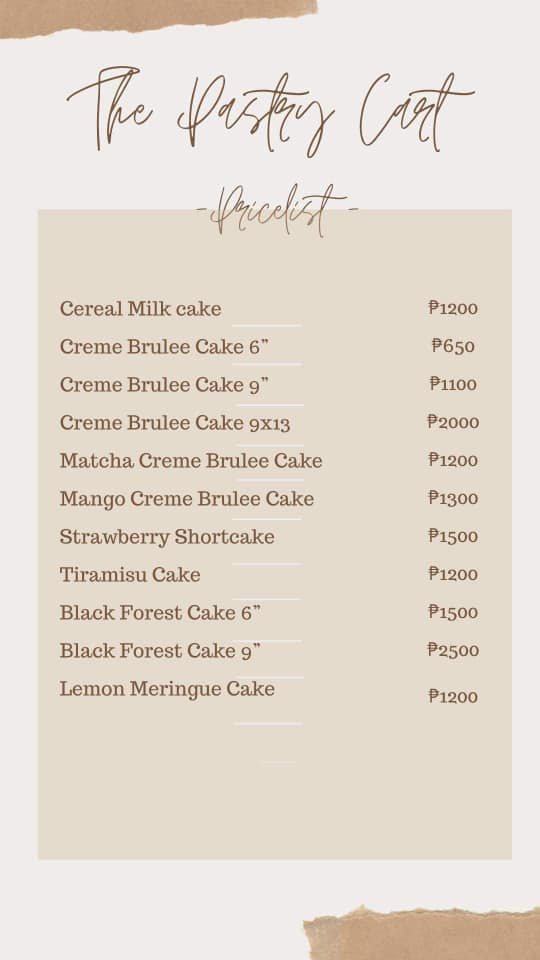Click the ₱1100 price
This screenshot has height=960, width=540.
coord(453,384)
